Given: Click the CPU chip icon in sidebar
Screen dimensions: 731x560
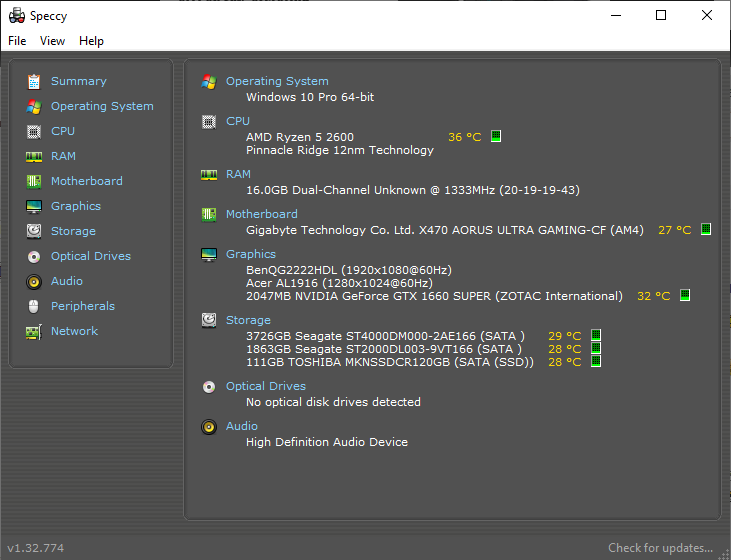Looking at the screenshot, I should [34, 131].
